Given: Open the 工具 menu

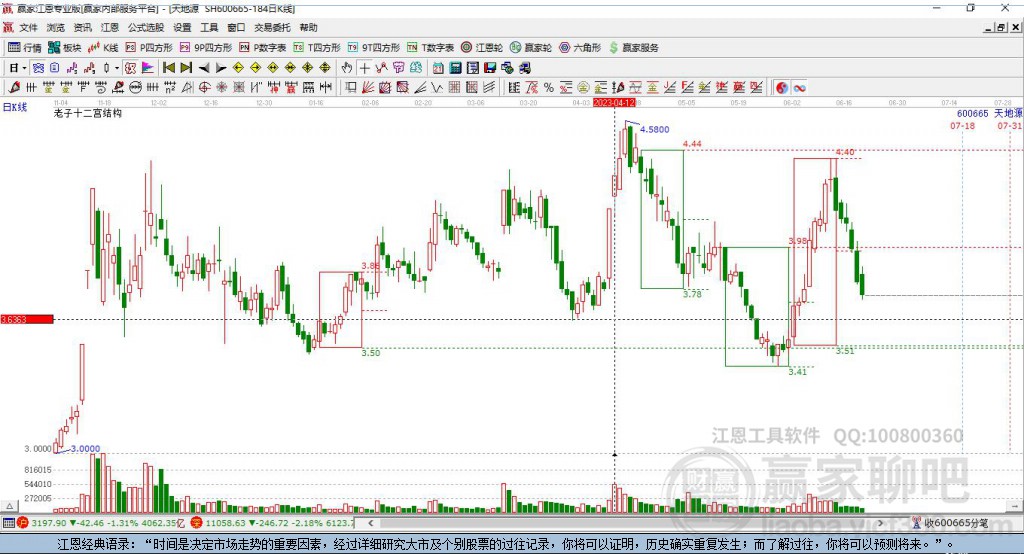Looking at the screenshot, I should (x=209, y=27).
